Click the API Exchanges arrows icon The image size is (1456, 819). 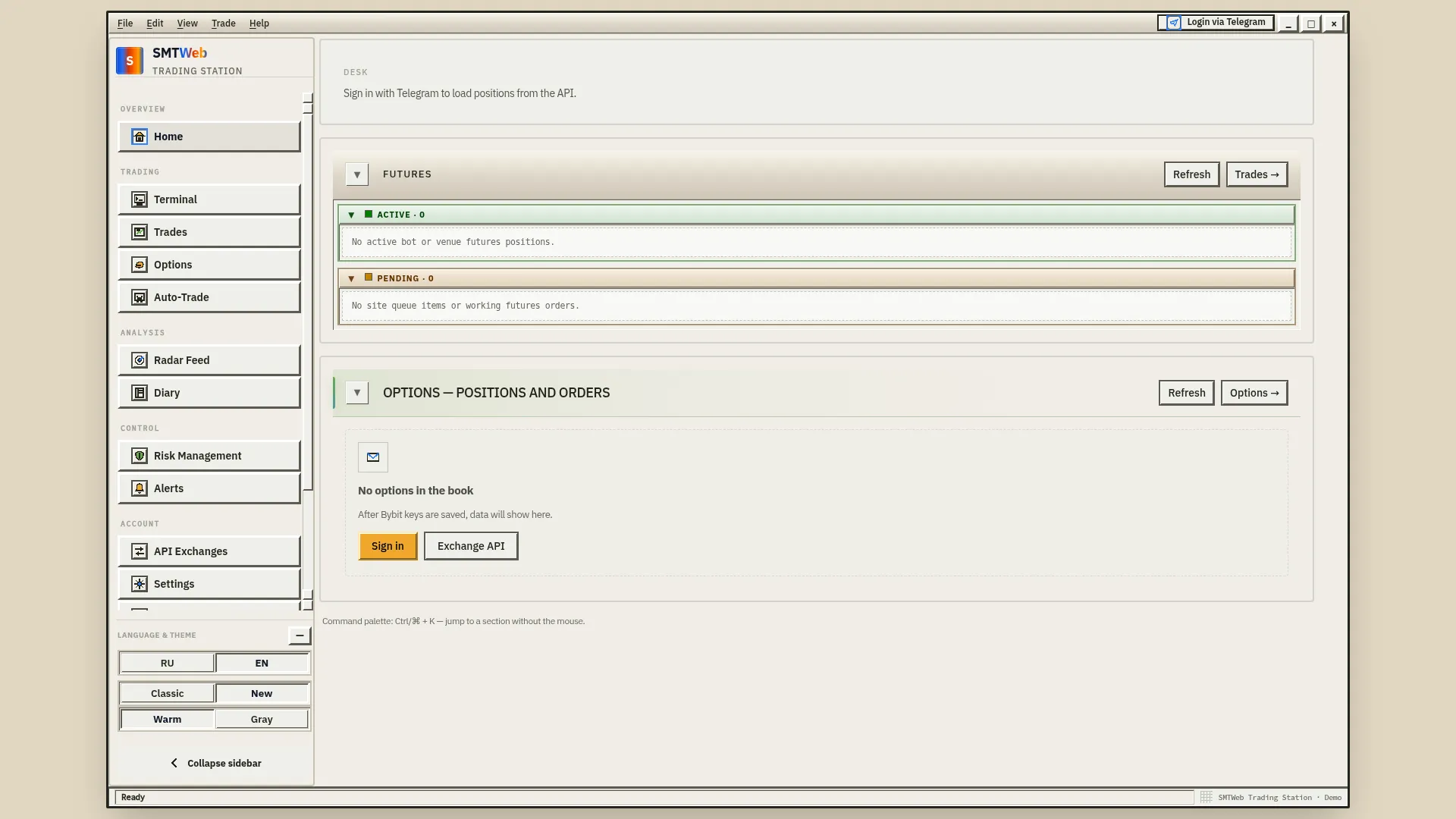(x=140, y=551)
